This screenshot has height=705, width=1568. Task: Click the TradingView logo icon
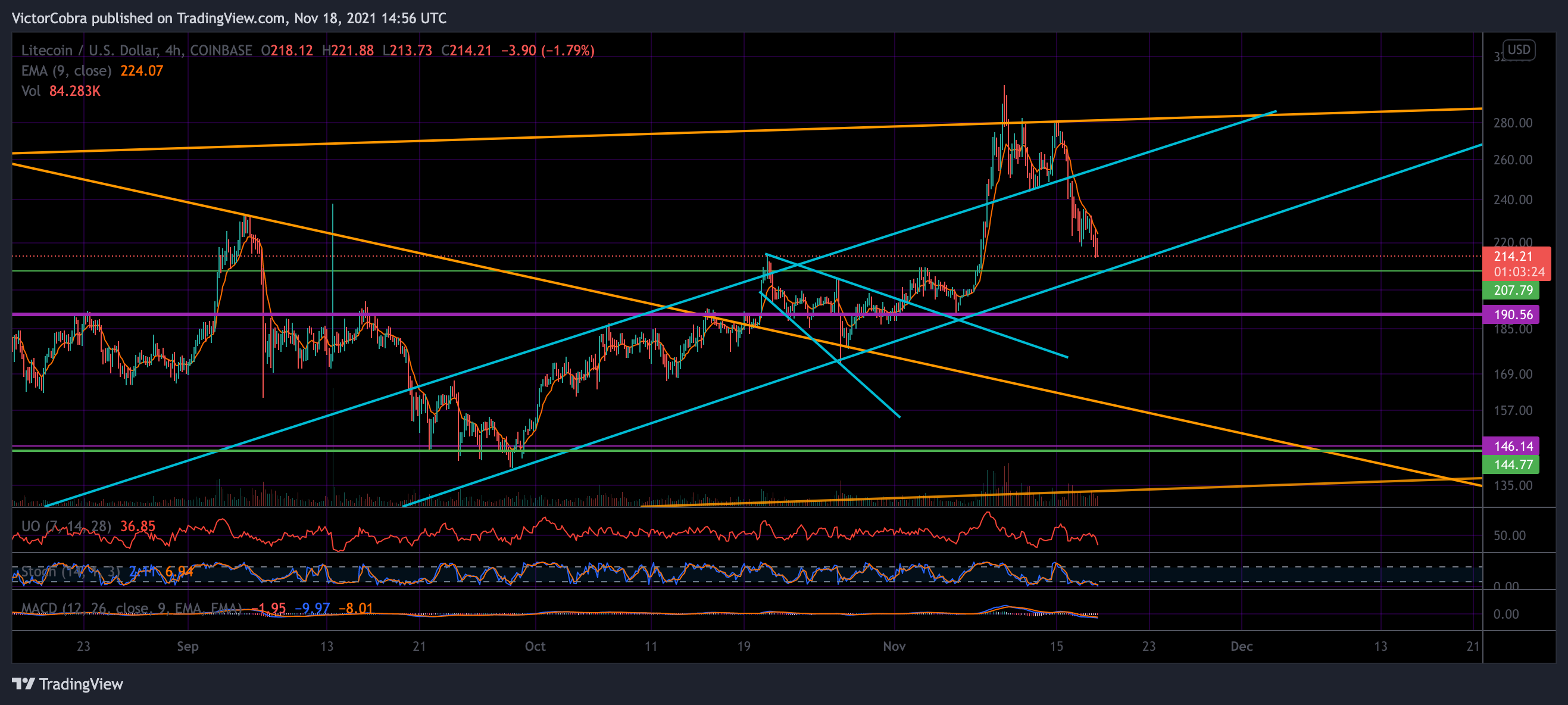coord(23,684)
